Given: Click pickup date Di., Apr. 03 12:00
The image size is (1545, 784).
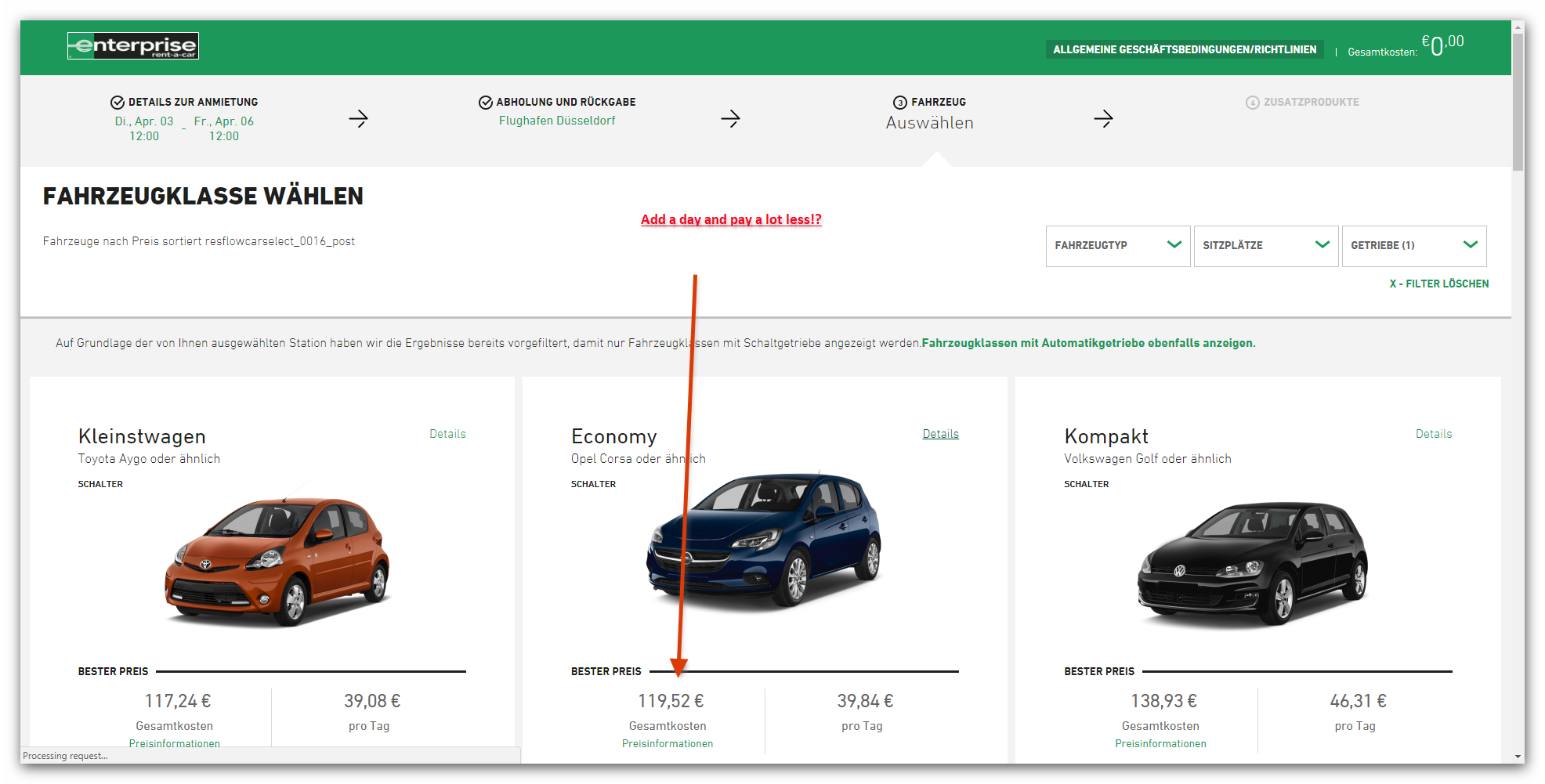Looking at the screenshot, I should [x=144, y=128].
